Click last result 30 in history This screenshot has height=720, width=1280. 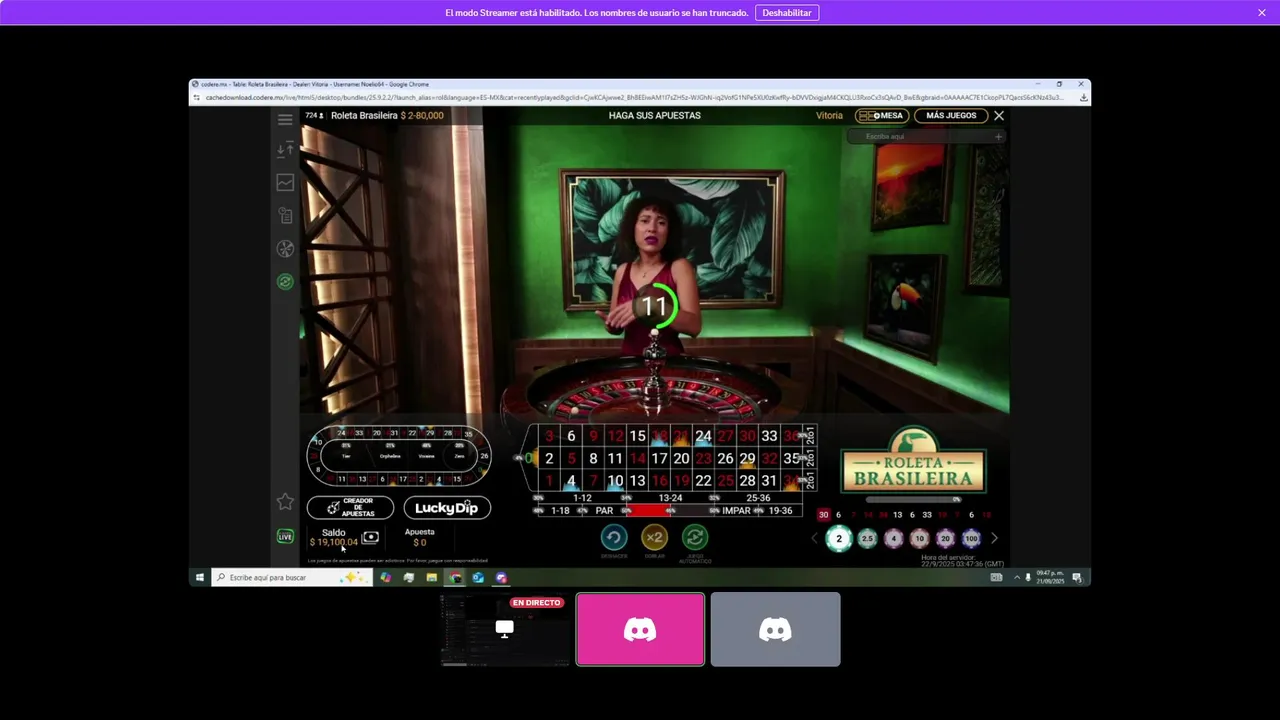[824, 515]
